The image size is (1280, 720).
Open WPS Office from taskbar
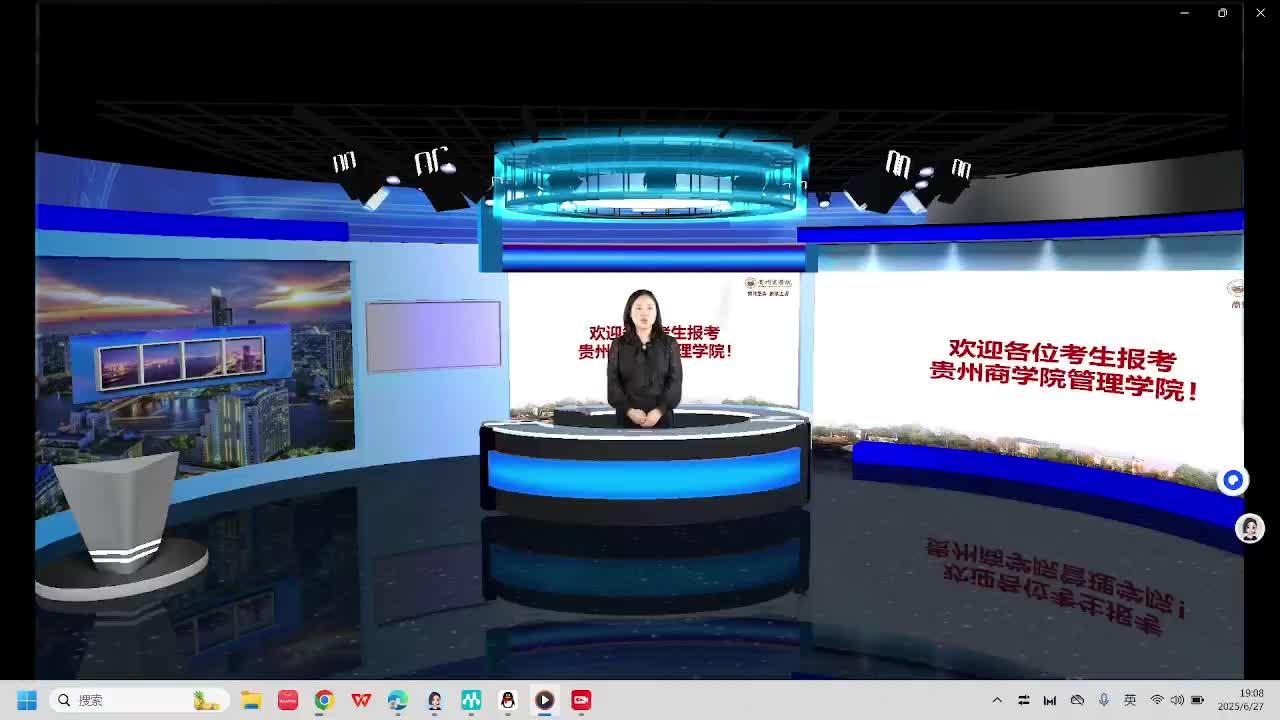pyautogui.click(x=361, y=700)
